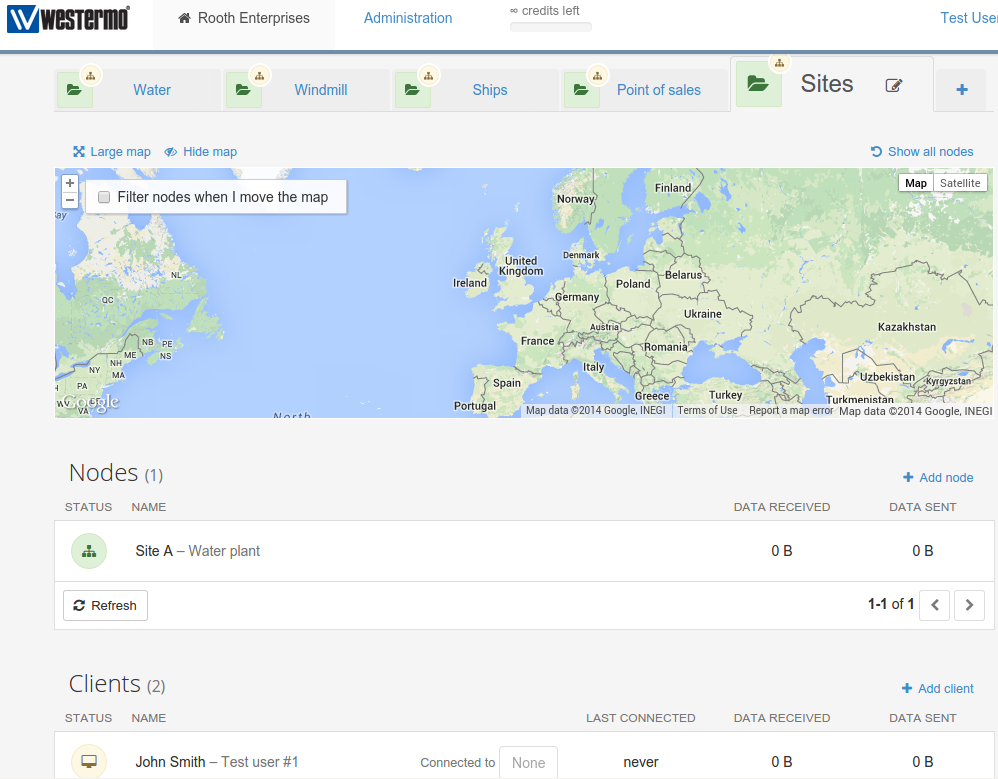Hide the map
Viewport: 998px width, 779px height.
tap(201, 152)
